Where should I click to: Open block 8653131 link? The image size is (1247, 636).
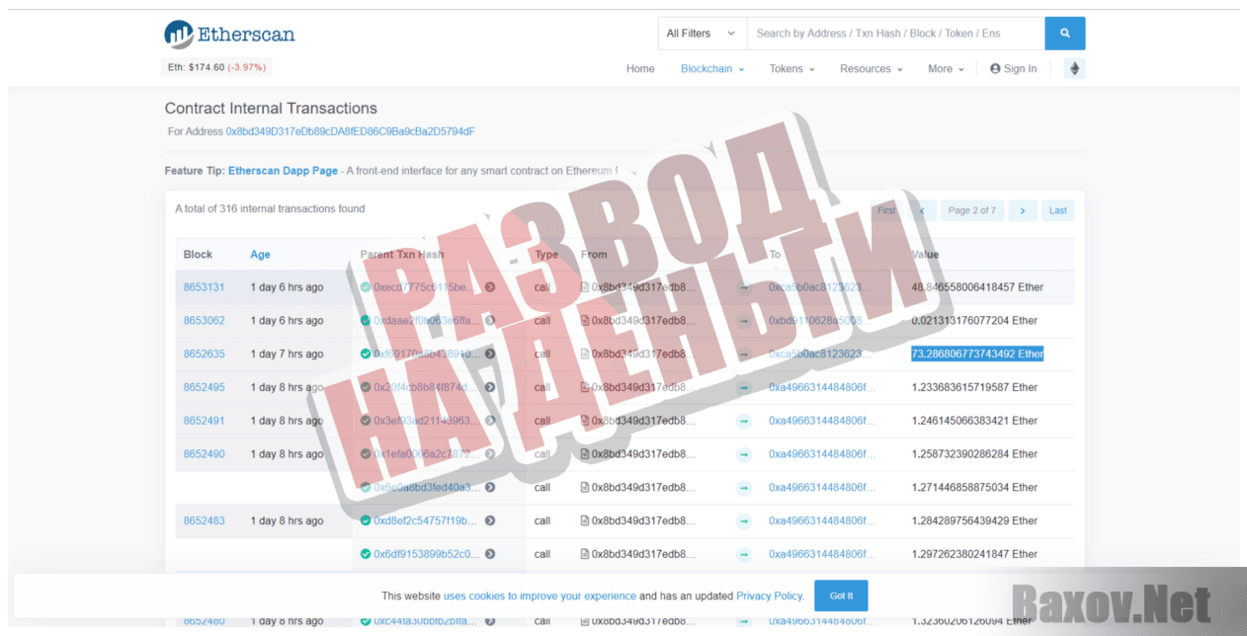click(204, 287)
